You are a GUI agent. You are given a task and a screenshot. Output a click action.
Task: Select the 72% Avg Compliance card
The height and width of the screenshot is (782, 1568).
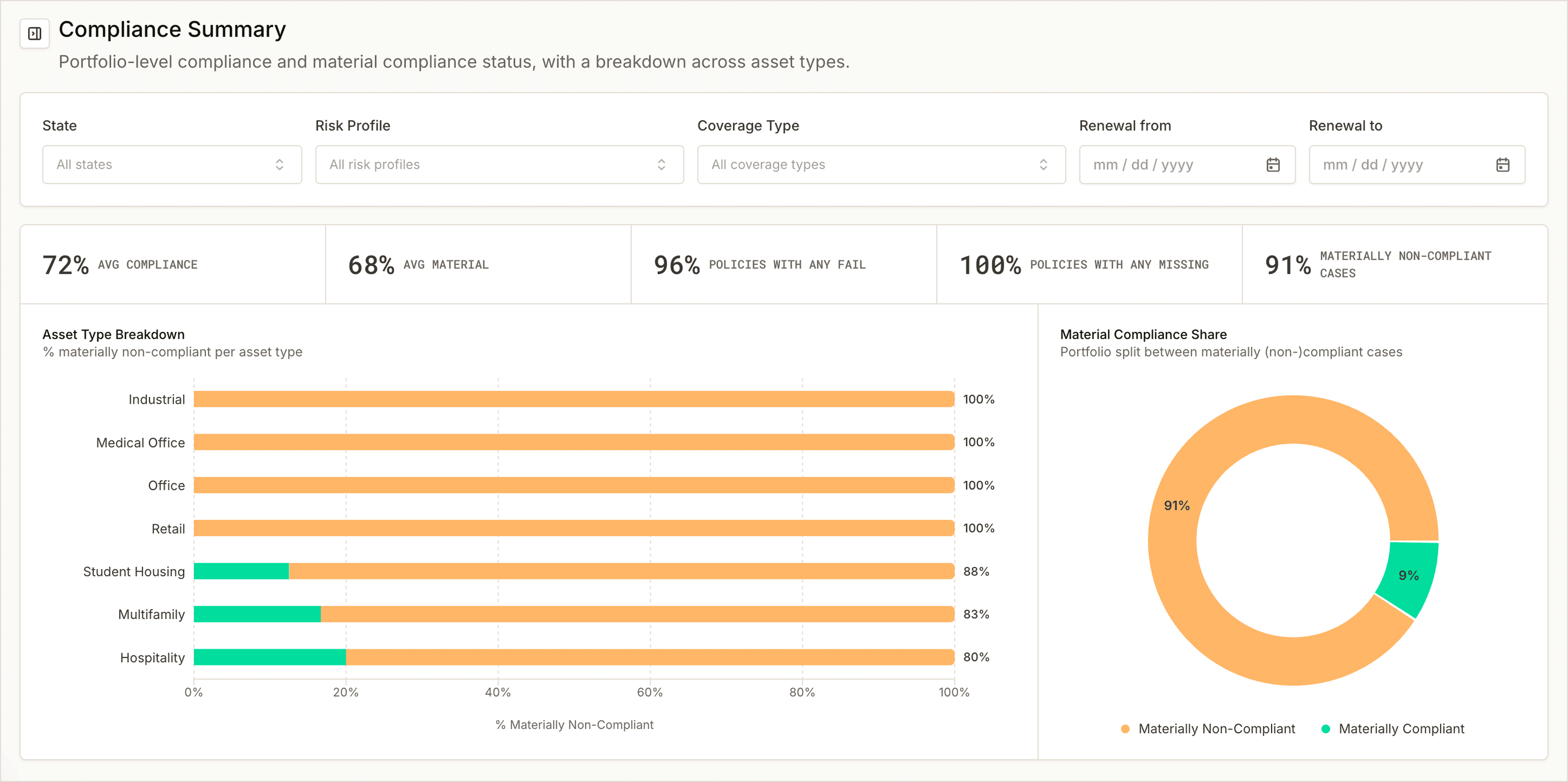[173, 265]
